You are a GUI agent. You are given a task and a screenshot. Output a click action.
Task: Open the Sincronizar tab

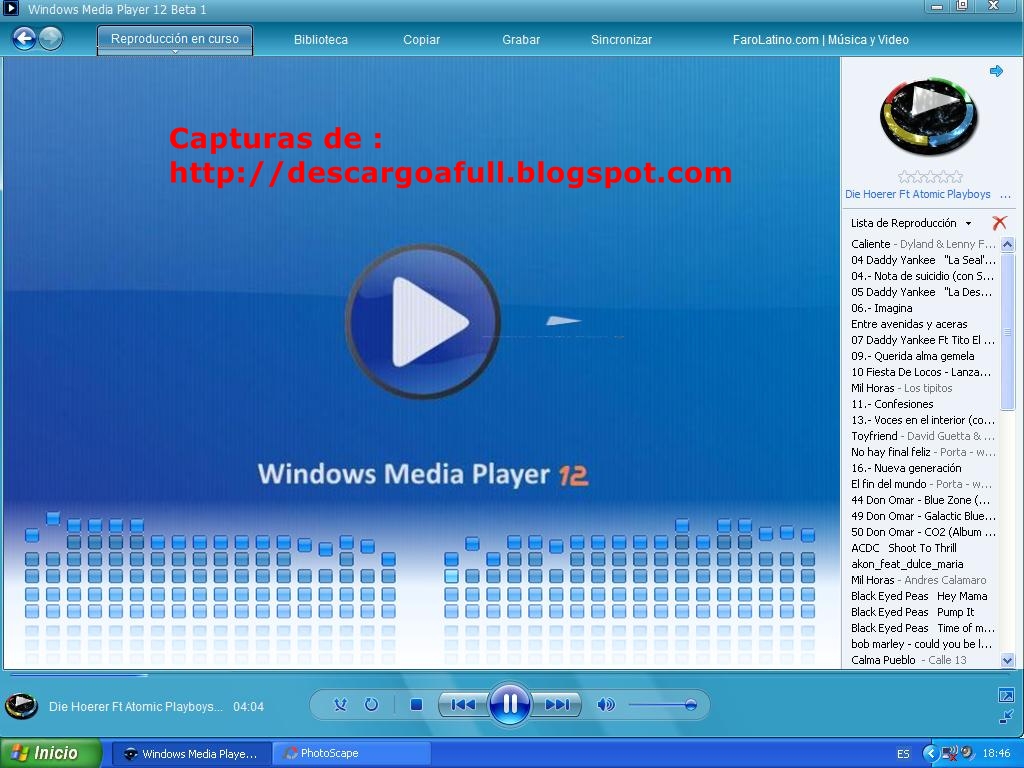tap(621, 40)
